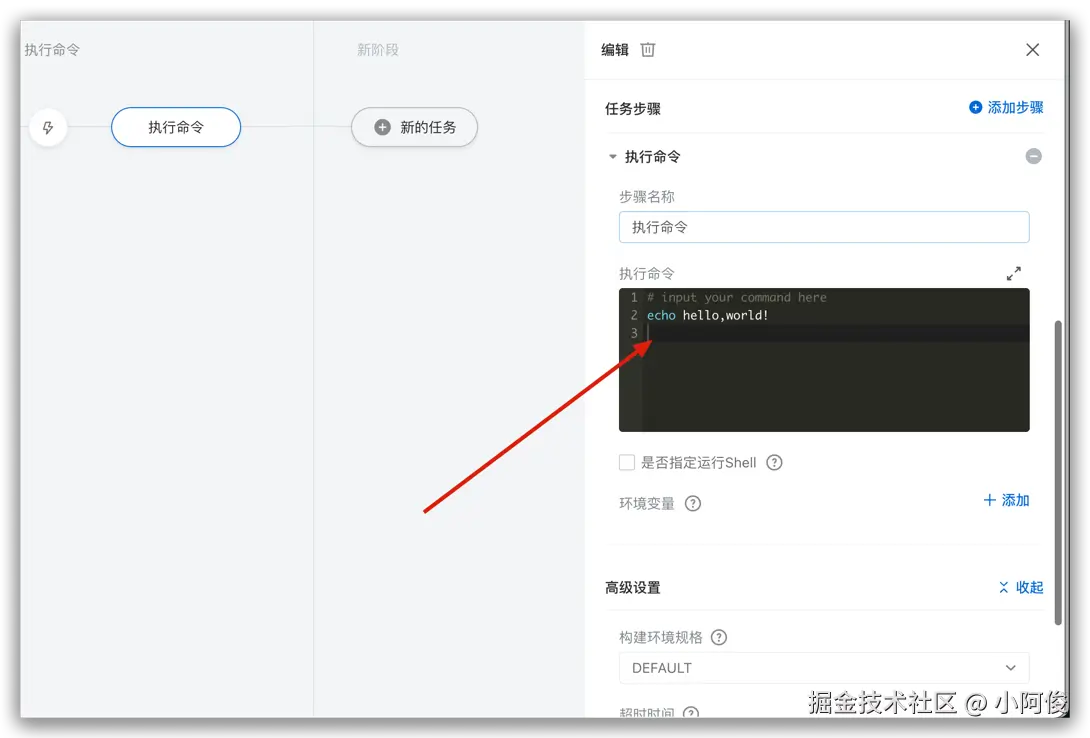Image resolution: width=1090 pixels, height=738 pixels.
Task: Collapse advanced settings via 收起
Action: coord(1021,588)
